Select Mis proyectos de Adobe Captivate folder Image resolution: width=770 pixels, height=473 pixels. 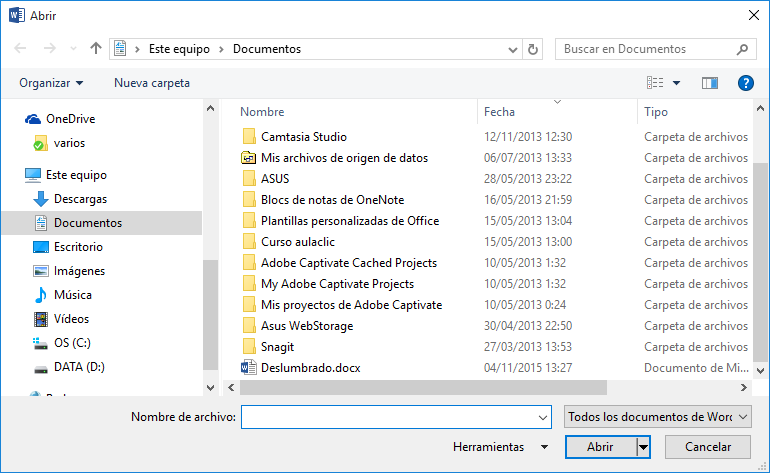(351, 305)
